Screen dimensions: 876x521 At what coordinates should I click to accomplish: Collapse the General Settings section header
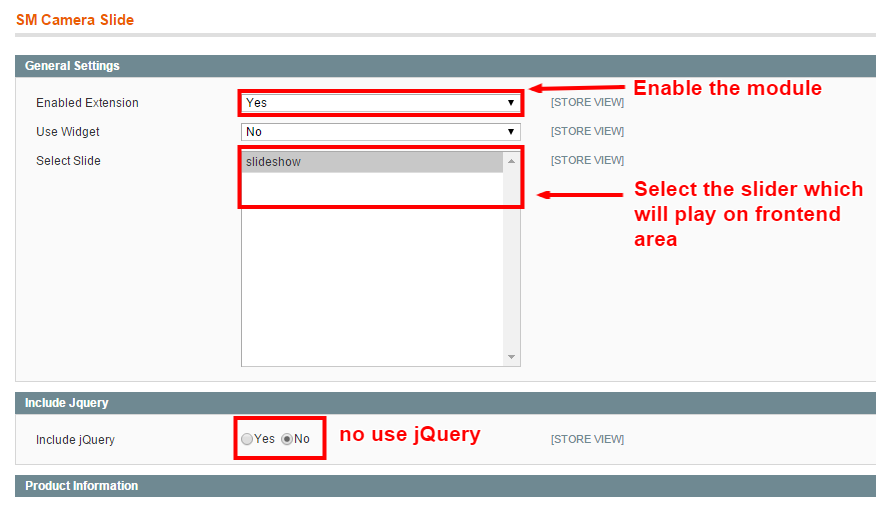click(x=445, y=66)
